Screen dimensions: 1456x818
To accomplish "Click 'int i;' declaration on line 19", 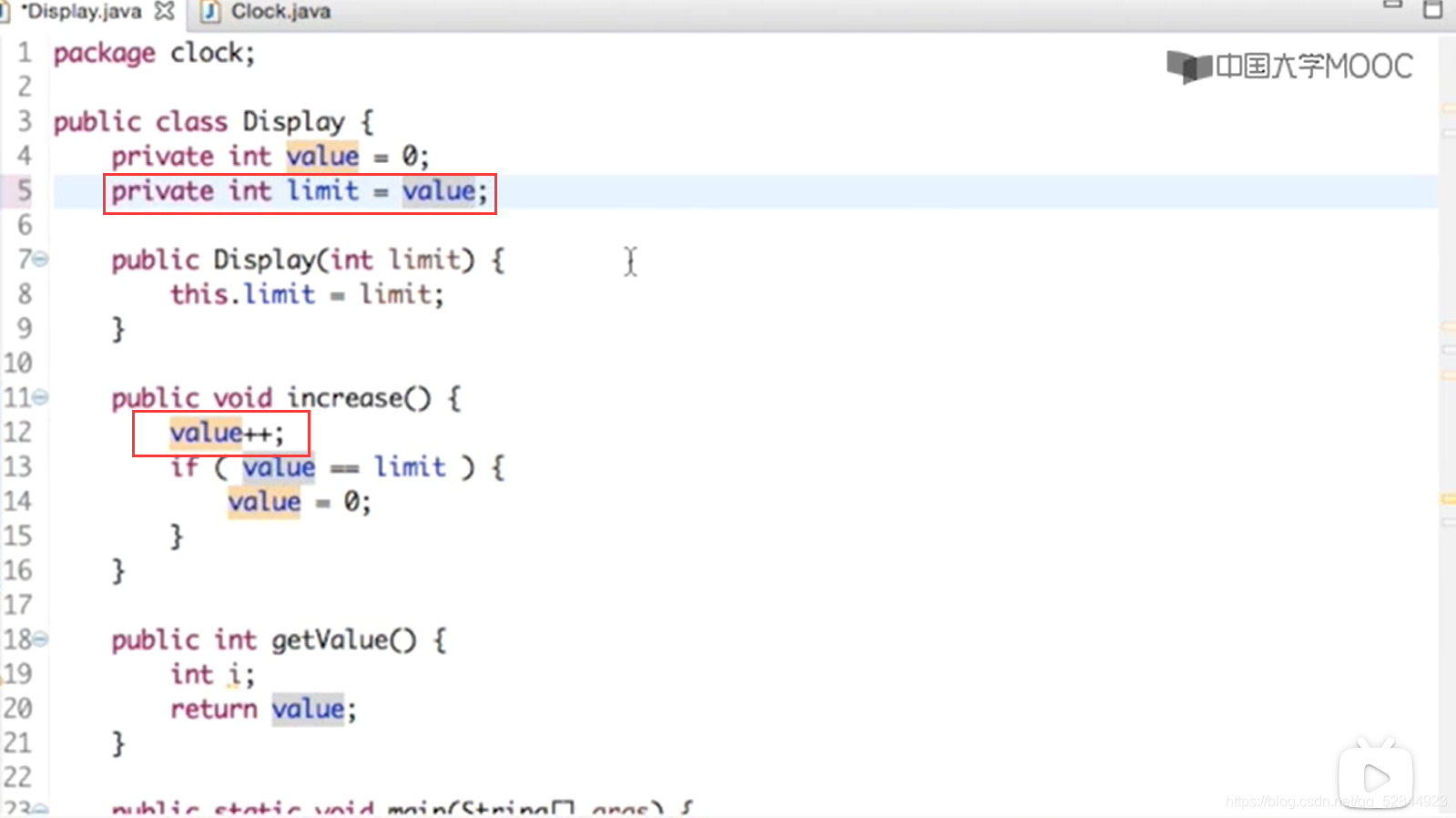I will pyautogui.click(x=213, y=675).
